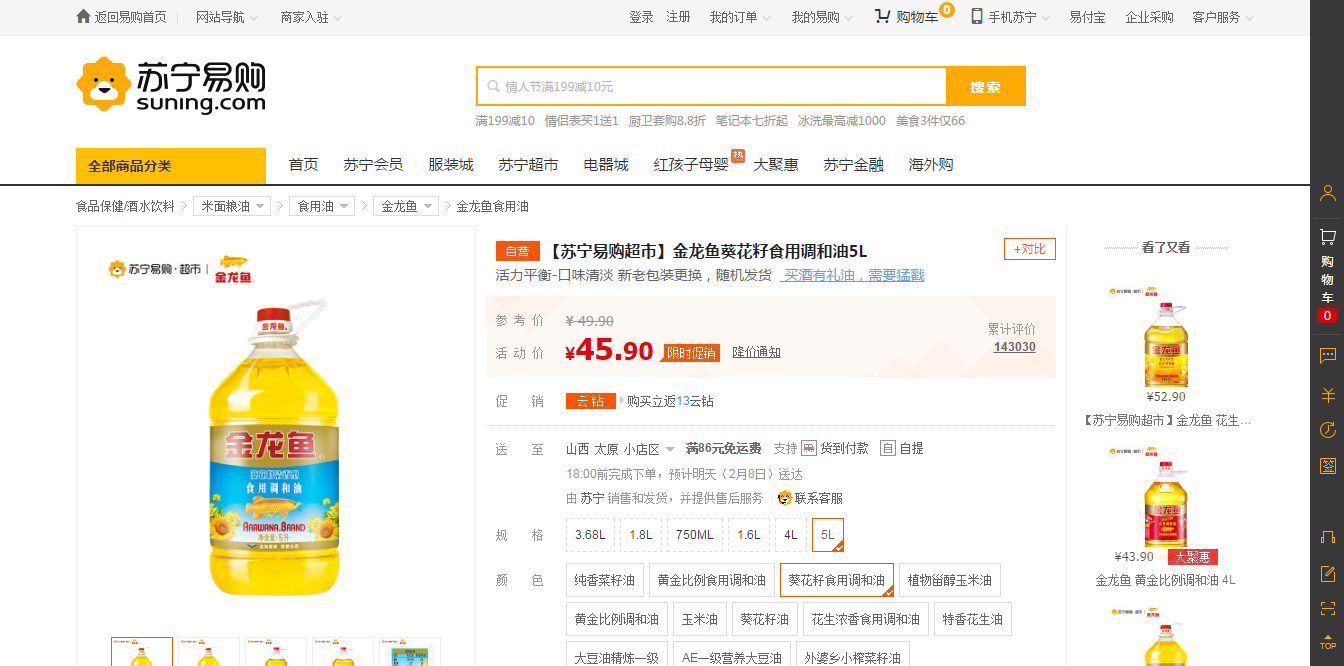Open the 苏宁超市 navigation tab
This screenshot has width=1344, height=666.
point(528,165)
